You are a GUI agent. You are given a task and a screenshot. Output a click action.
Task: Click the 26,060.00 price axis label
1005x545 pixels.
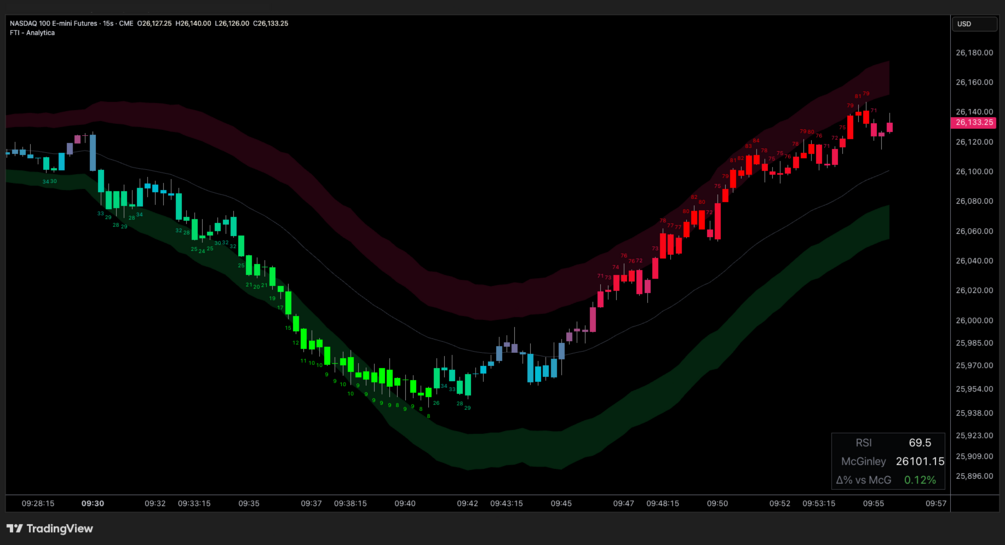coord(974,231)
